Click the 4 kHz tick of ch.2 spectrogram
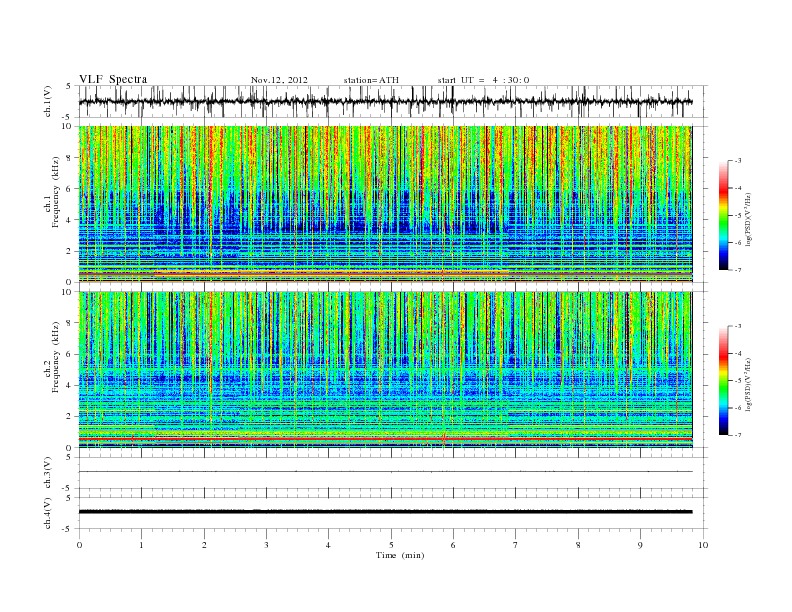The height and width of the screenshot is (612, 792). coord(70,385)
